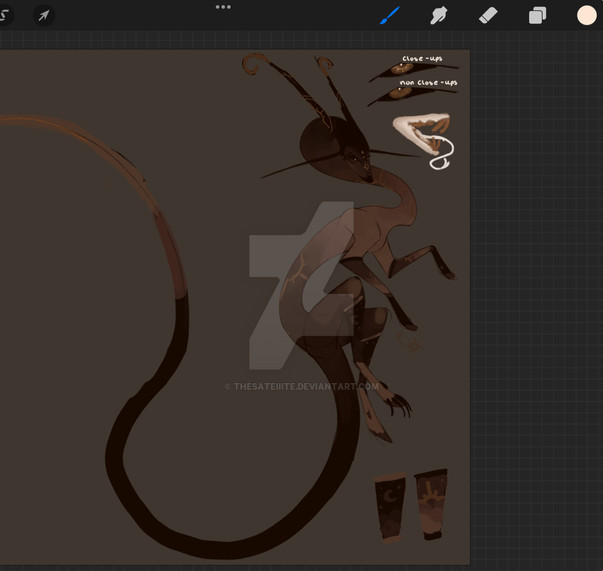Tap the three-dot menu at top center

click(223, 7)
